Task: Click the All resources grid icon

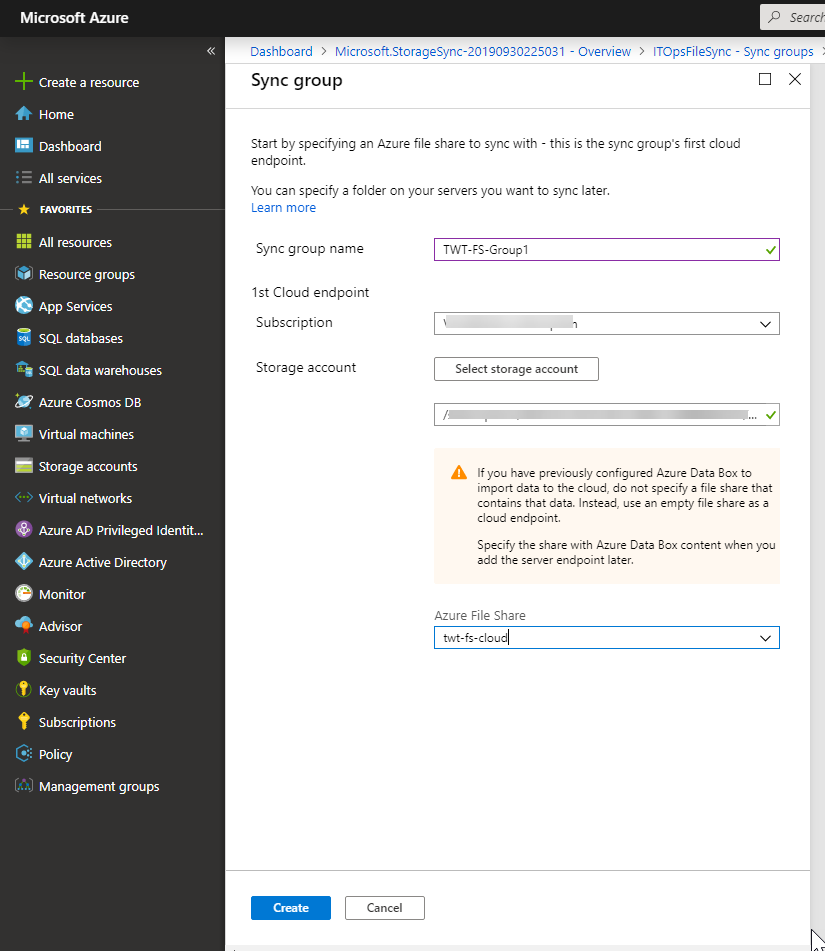Action: (x=24, y=241)
